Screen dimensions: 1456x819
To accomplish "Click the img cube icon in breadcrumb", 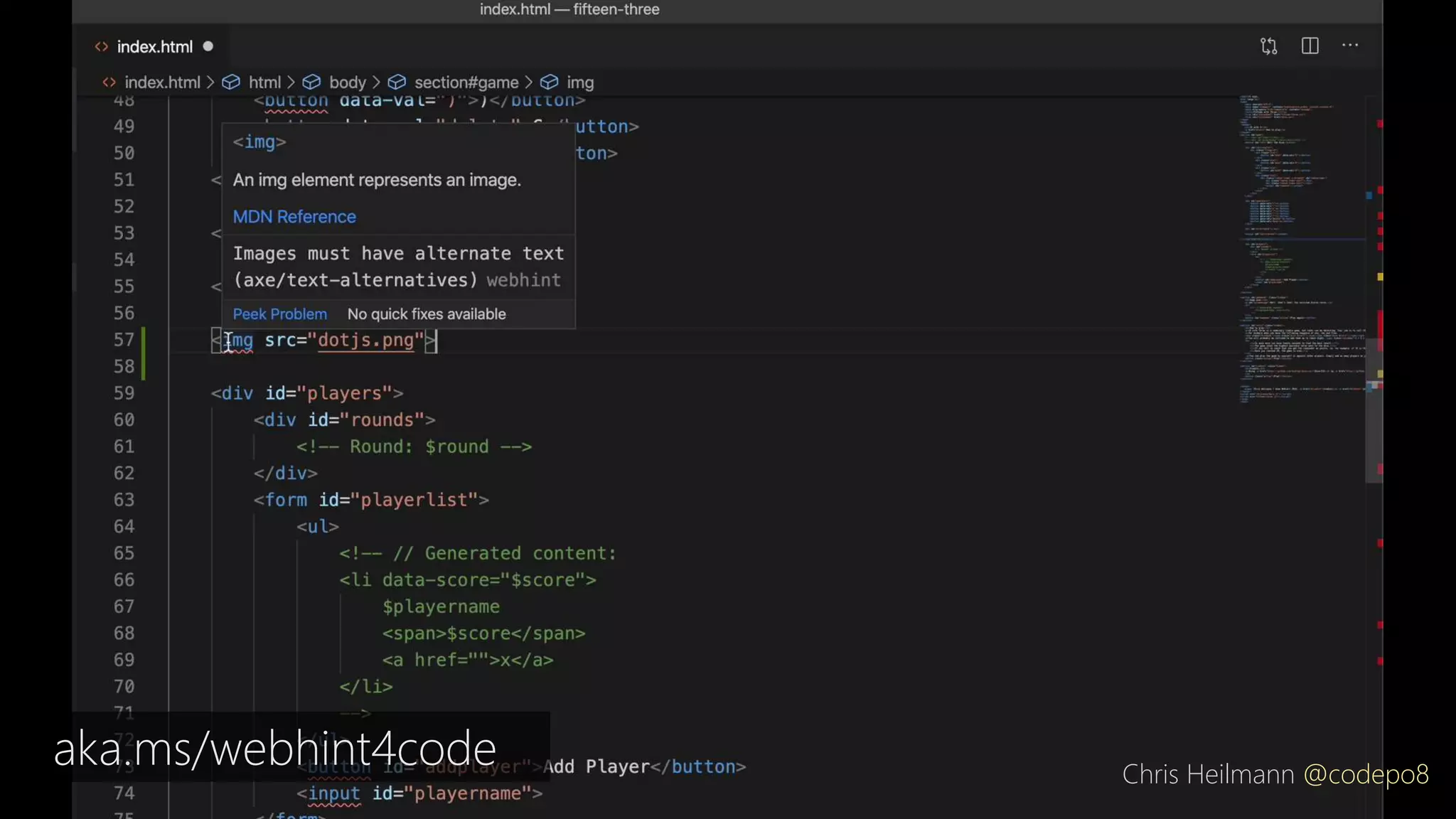I will pyautogui.click(x=549, y=82).
